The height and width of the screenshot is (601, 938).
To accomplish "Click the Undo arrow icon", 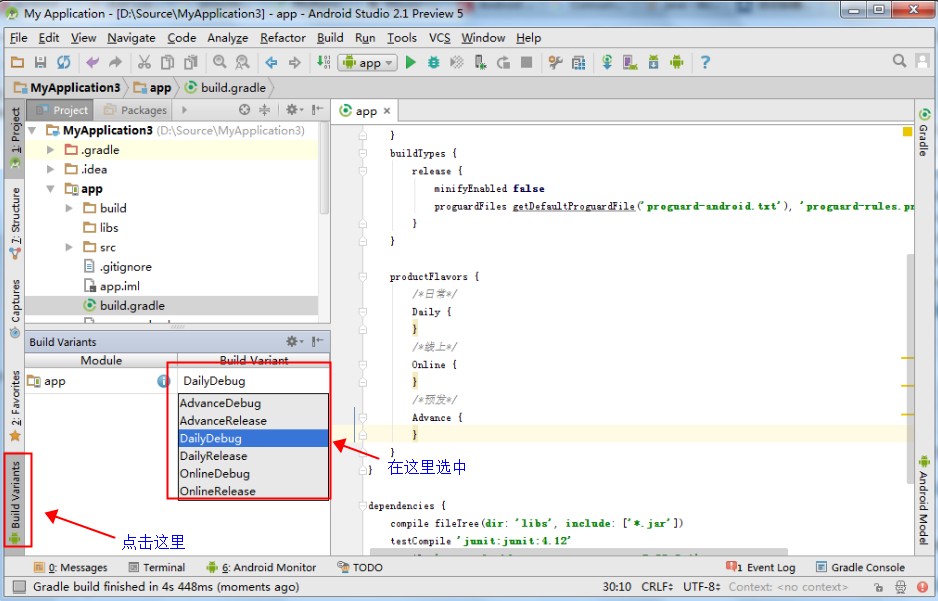I will (92, 62).
